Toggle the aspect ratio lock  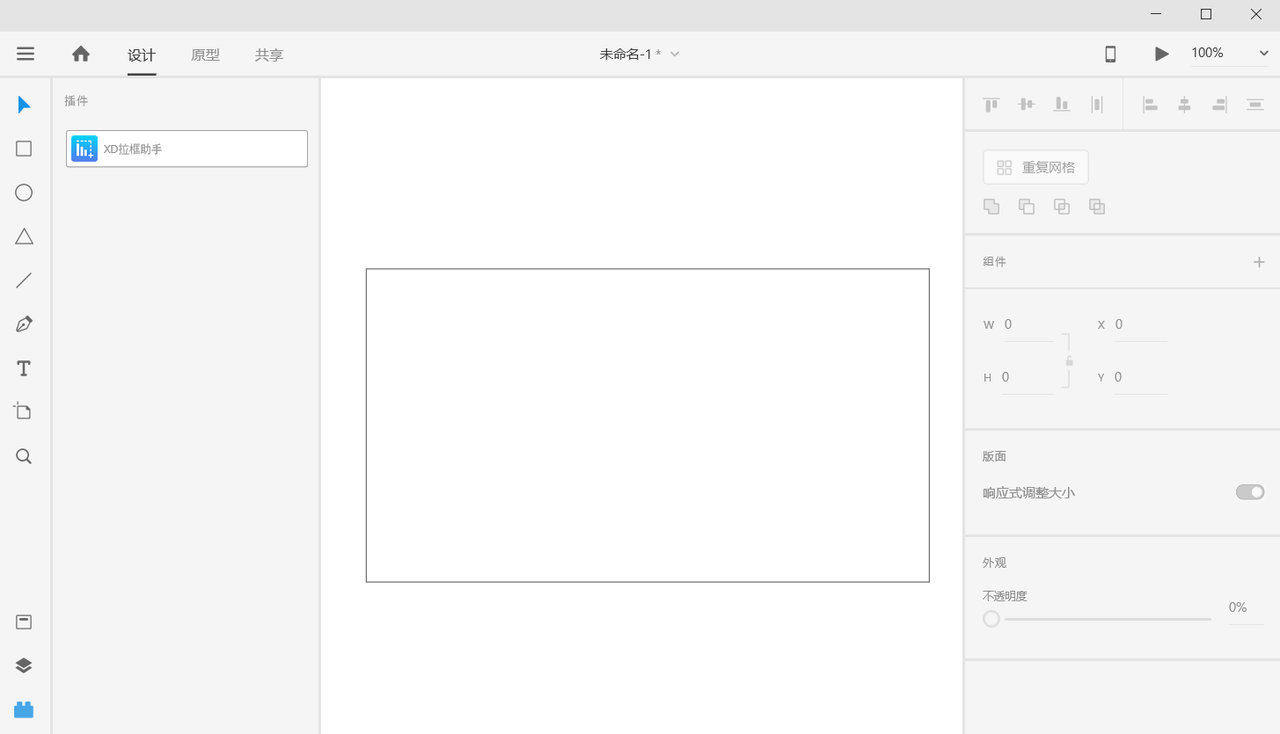(1069, 361)
